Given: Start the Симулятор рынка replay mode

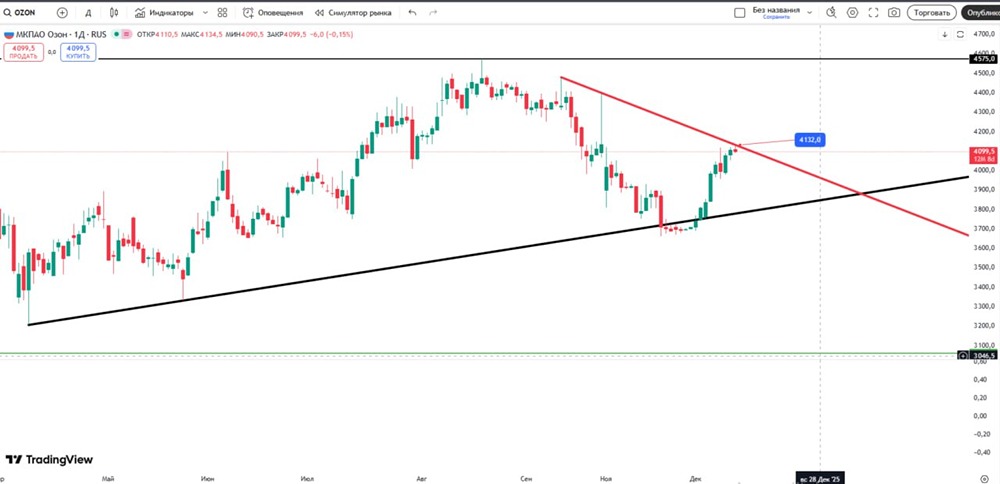Looking at the screenshot, I should point(353,12).
